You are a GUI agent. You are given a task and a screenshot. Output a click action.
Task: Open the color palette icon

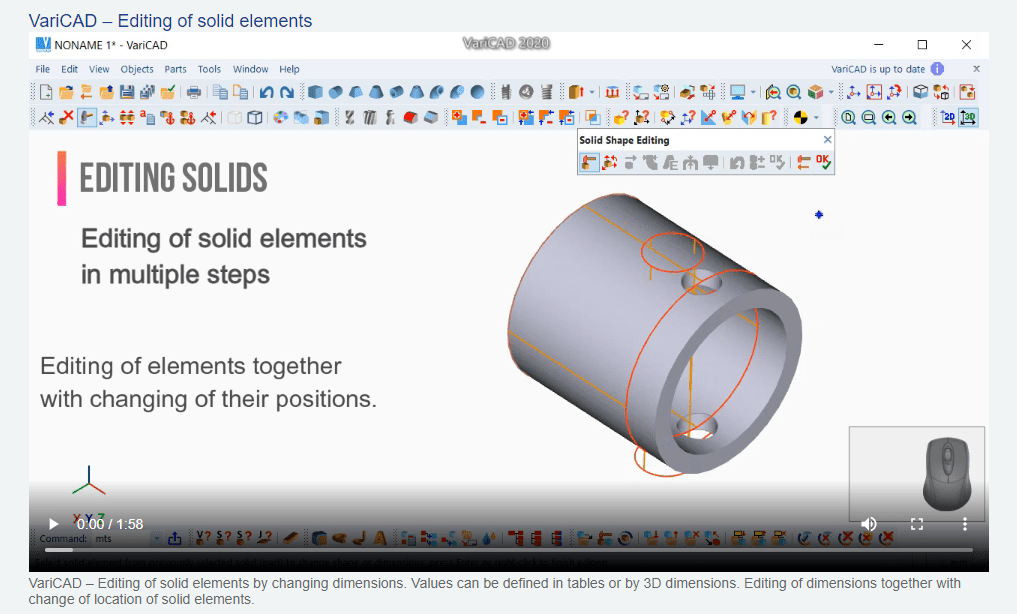(x=280, y=117)
